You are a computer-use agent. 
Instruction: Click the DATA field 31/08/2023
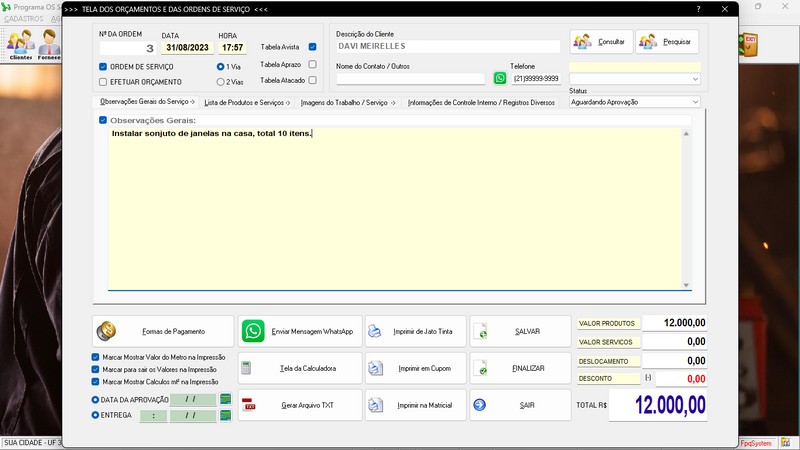[187, 47]
